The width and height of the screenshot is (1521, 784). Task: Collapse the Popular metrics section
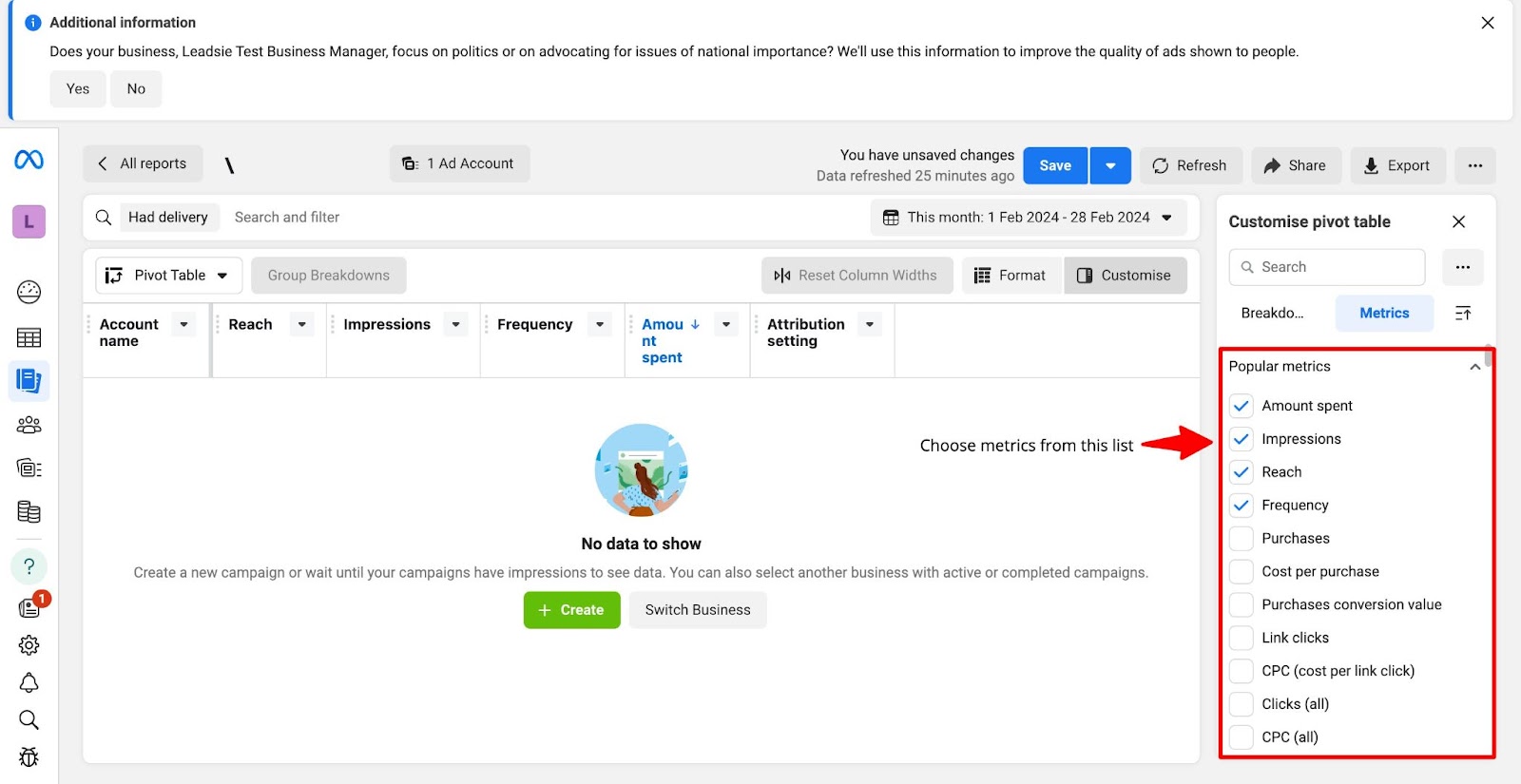(x=1474, y=367)
